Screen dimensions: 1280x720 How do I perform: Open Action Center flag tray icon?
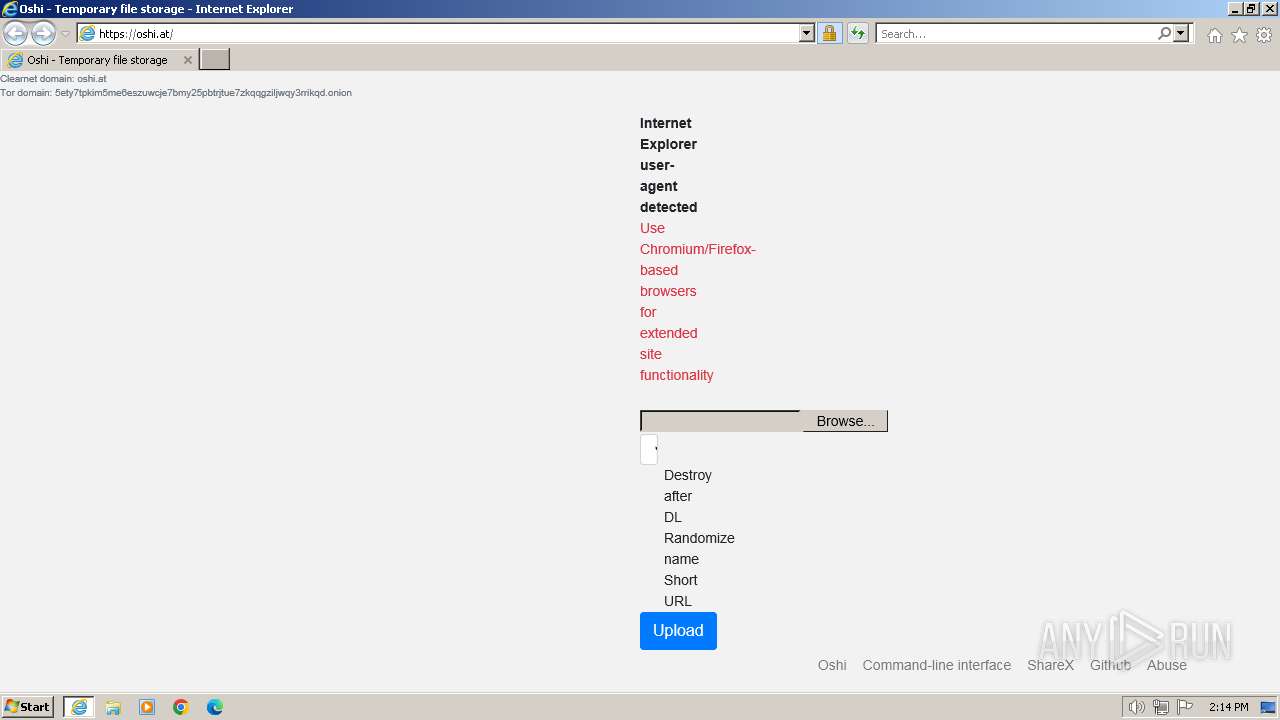point(1185,707)
